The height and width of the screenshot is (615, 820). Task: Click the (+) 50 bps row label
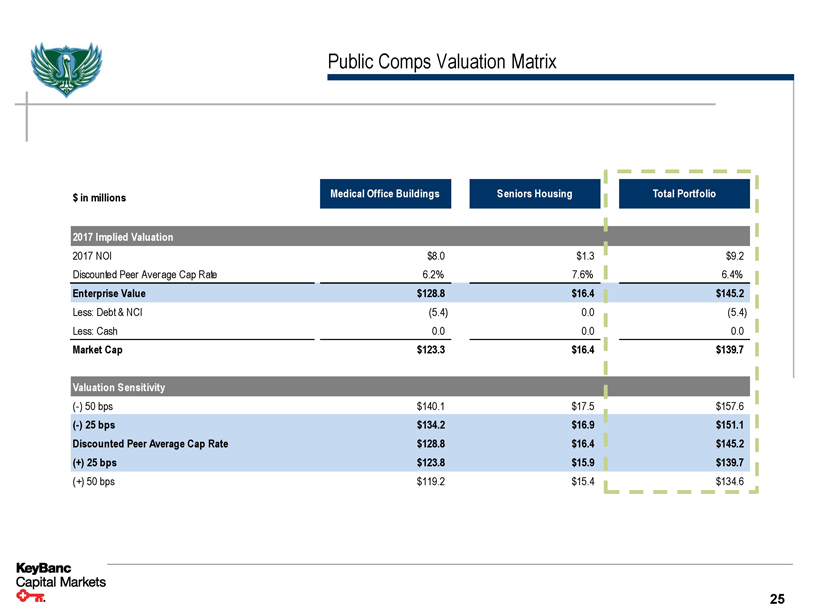coord(93,480)
